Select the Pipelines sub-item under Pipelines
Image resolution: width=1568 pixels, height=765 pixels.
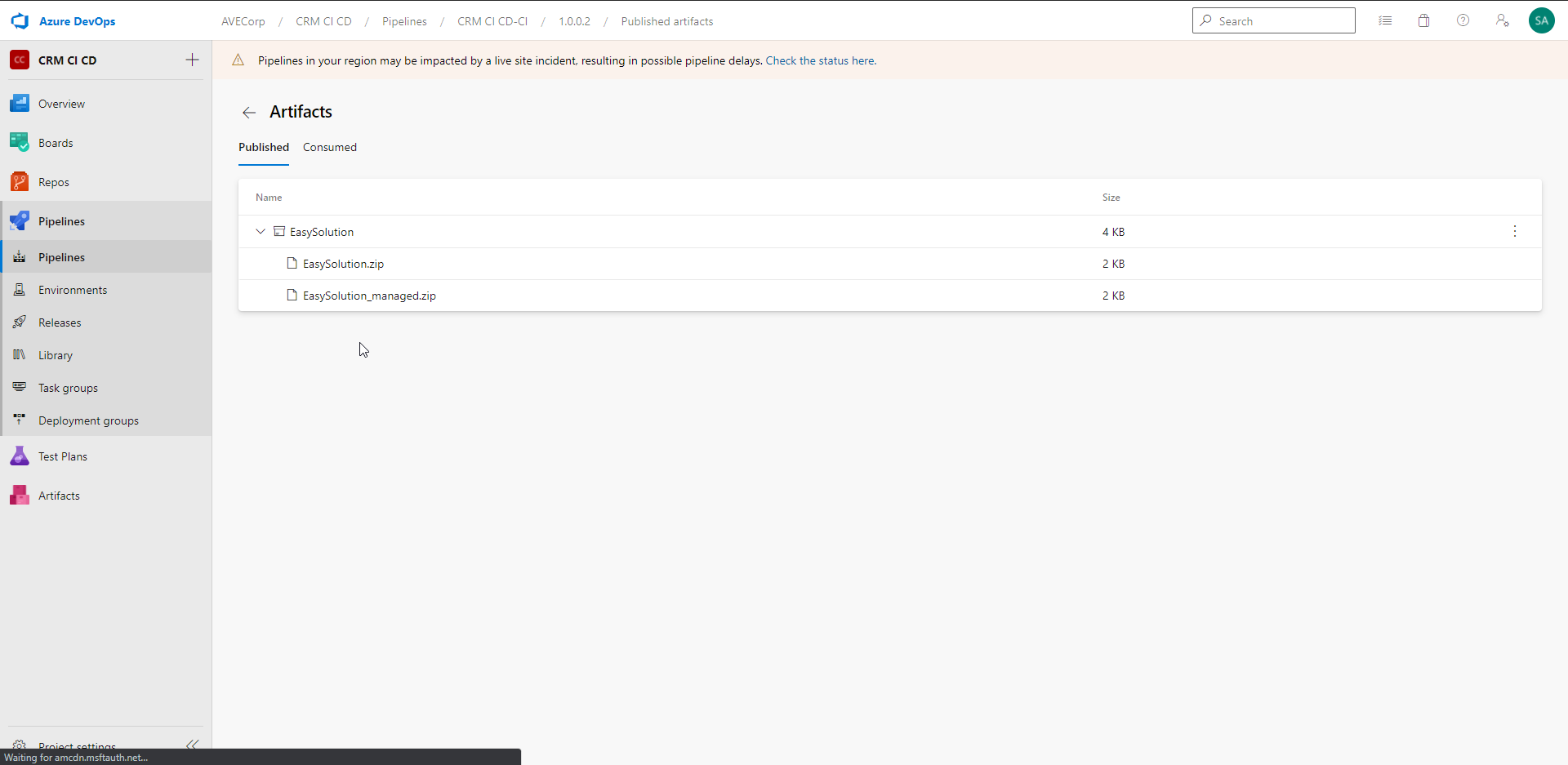tap(106, 257)
